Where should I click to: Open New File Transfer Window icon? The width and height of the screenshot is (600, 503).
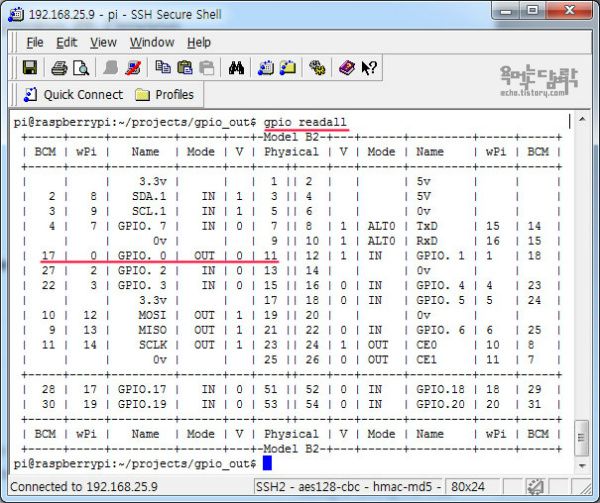[288, 68]
